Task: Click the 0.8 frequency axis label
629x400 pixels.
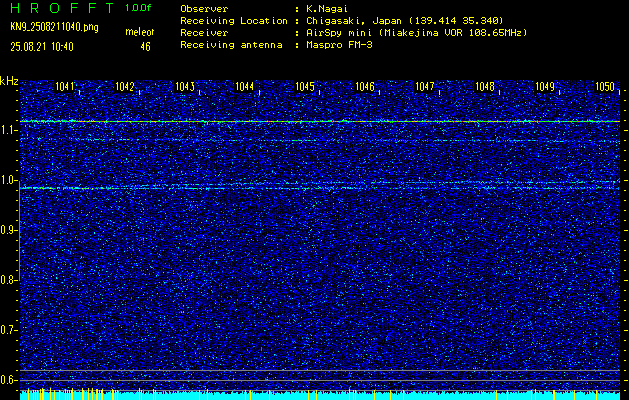Action: 7,280
